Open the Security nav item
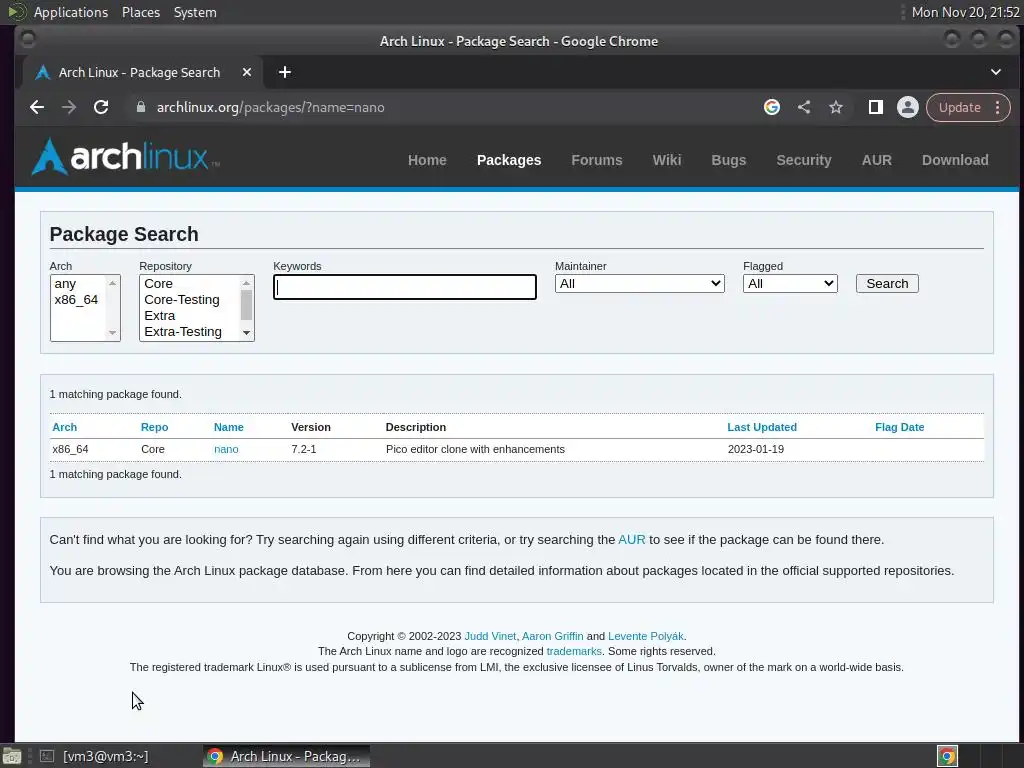The height and width of the screenshot is (768, 1024). (804, 160)
